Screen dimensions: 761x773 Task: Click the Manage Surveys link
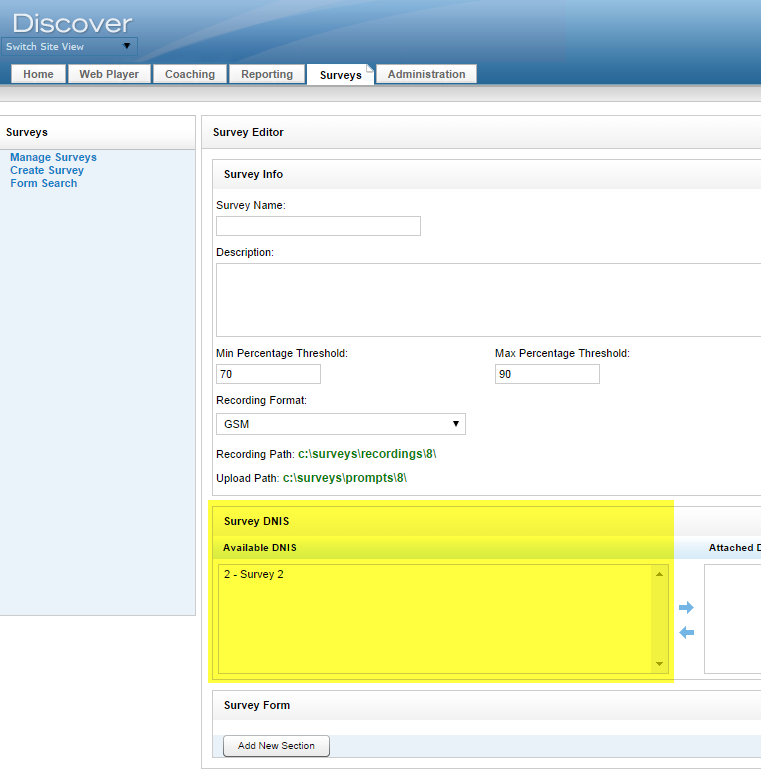(53, 157)
